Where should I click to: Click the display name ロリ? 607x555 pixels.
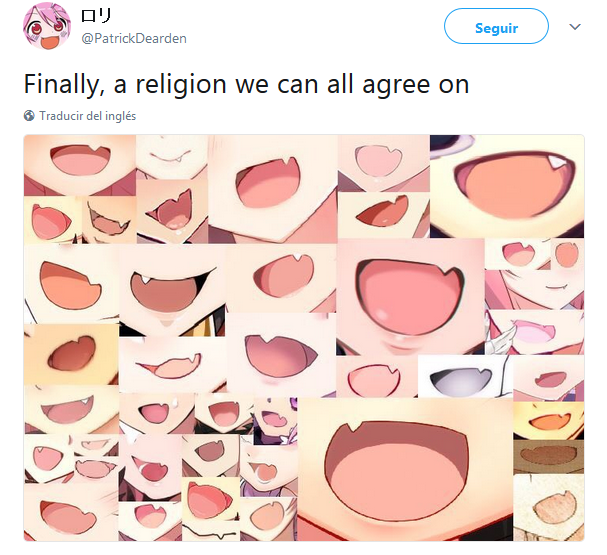coord(96,16)
